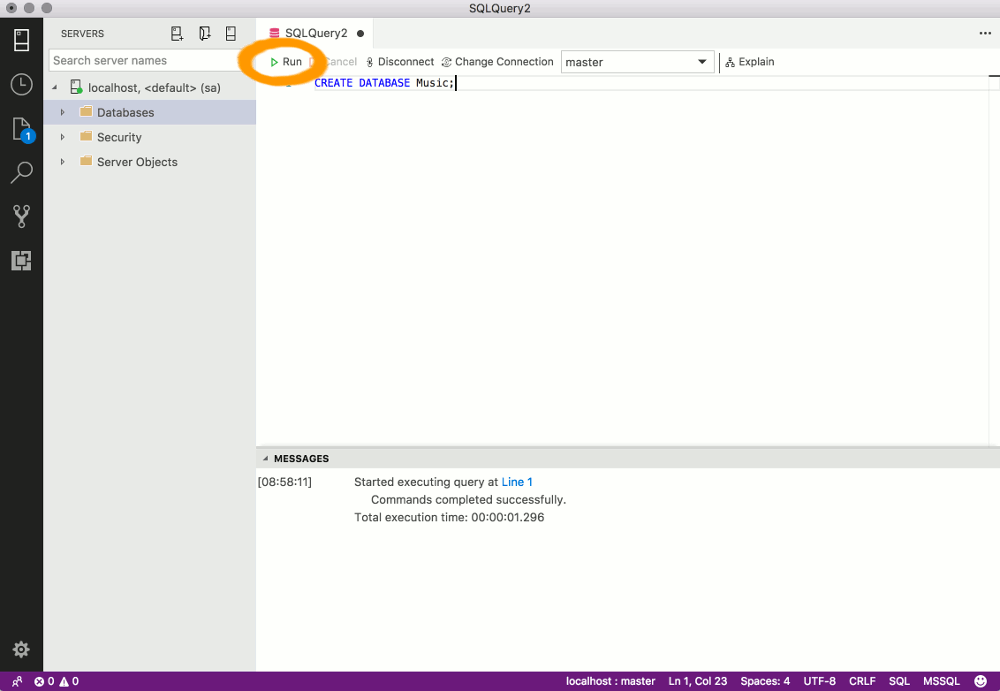Click Spaces: 4 indentation setting
The height and width of the screenshot is (691, 1000).
765,681
